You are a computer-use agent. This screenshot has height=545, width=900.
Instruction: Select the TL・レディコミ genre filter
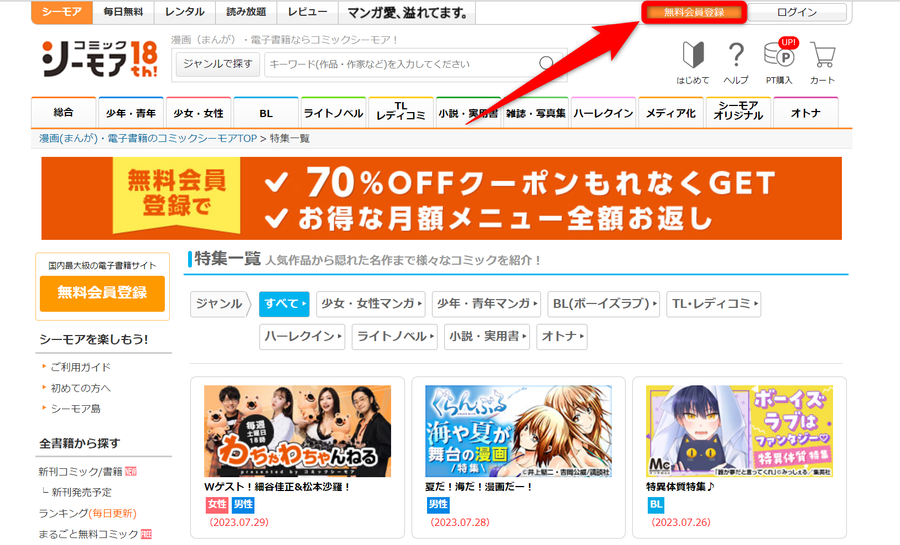pos(713,303)
